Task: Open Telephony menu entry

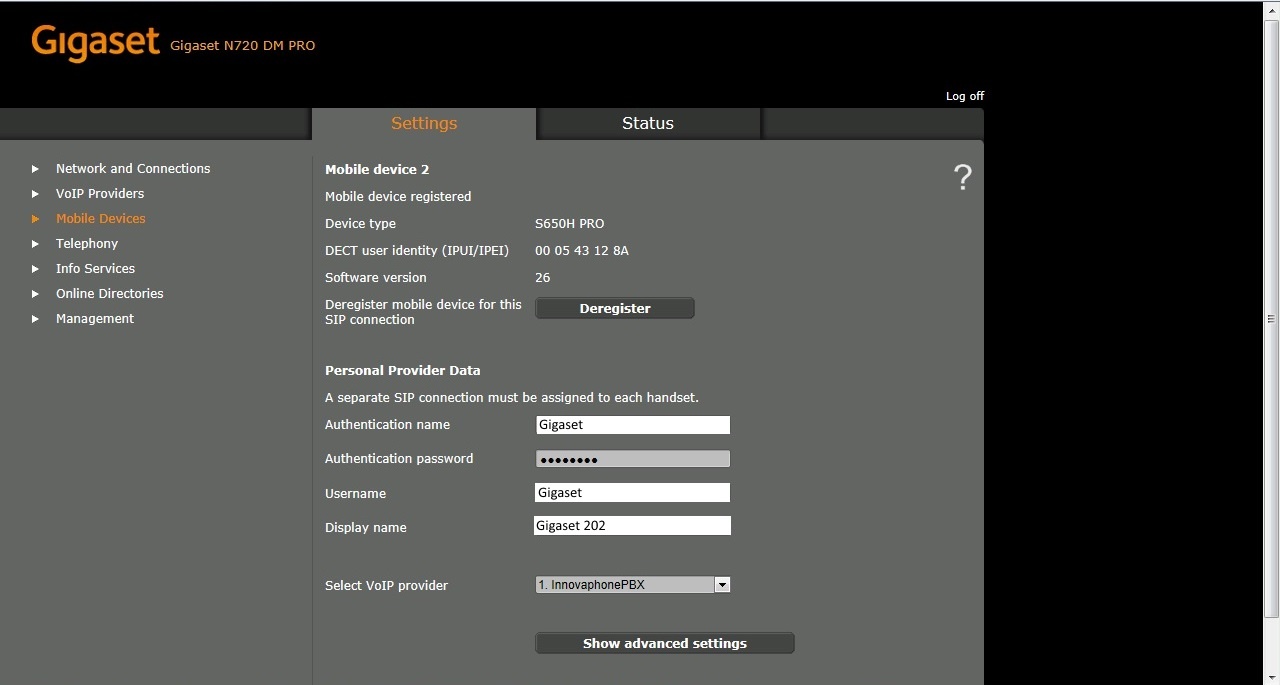Action: point(87,244)
